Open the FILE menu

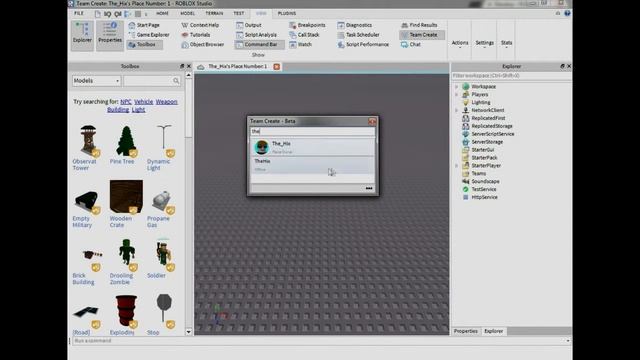click(x=79, y=13)
